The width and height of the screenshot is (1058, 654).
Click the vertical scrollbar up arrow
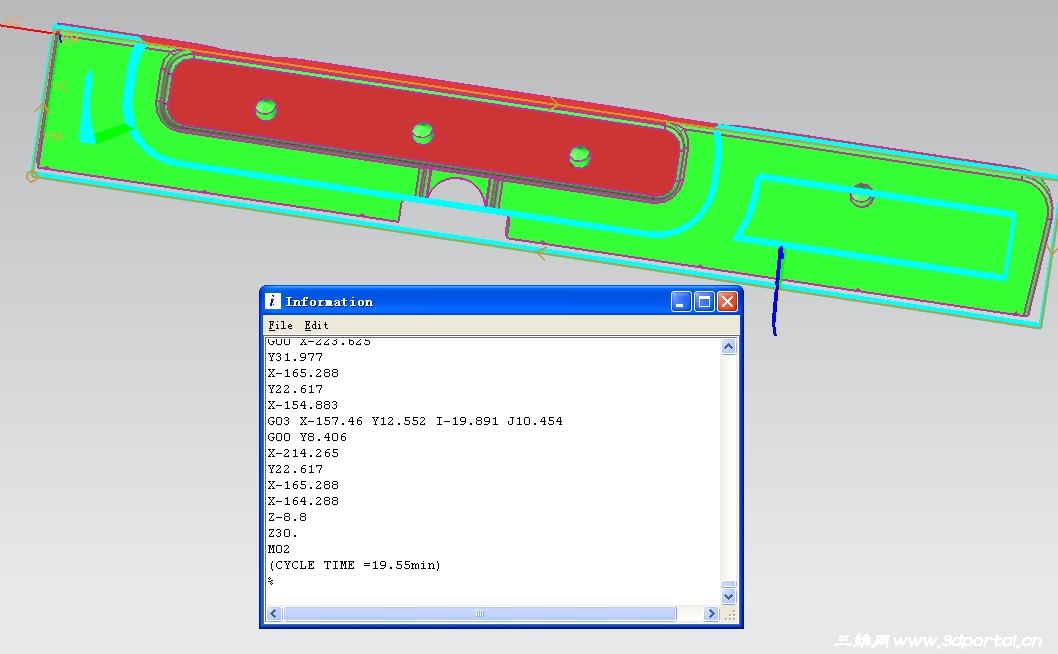point(728,347)
